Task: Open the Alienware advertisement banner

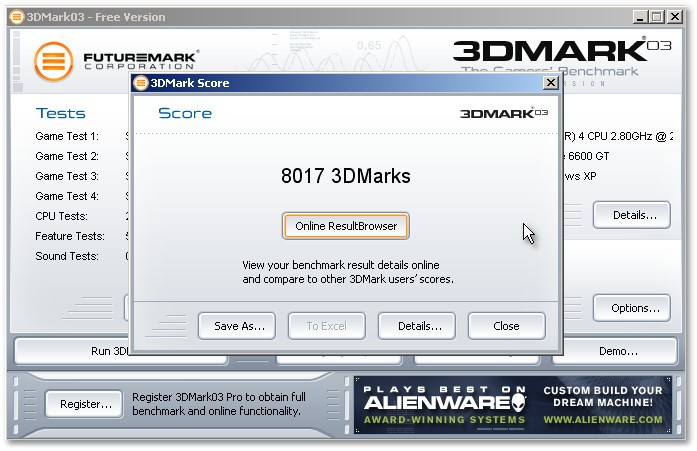Action: click(x=513, y=405)
